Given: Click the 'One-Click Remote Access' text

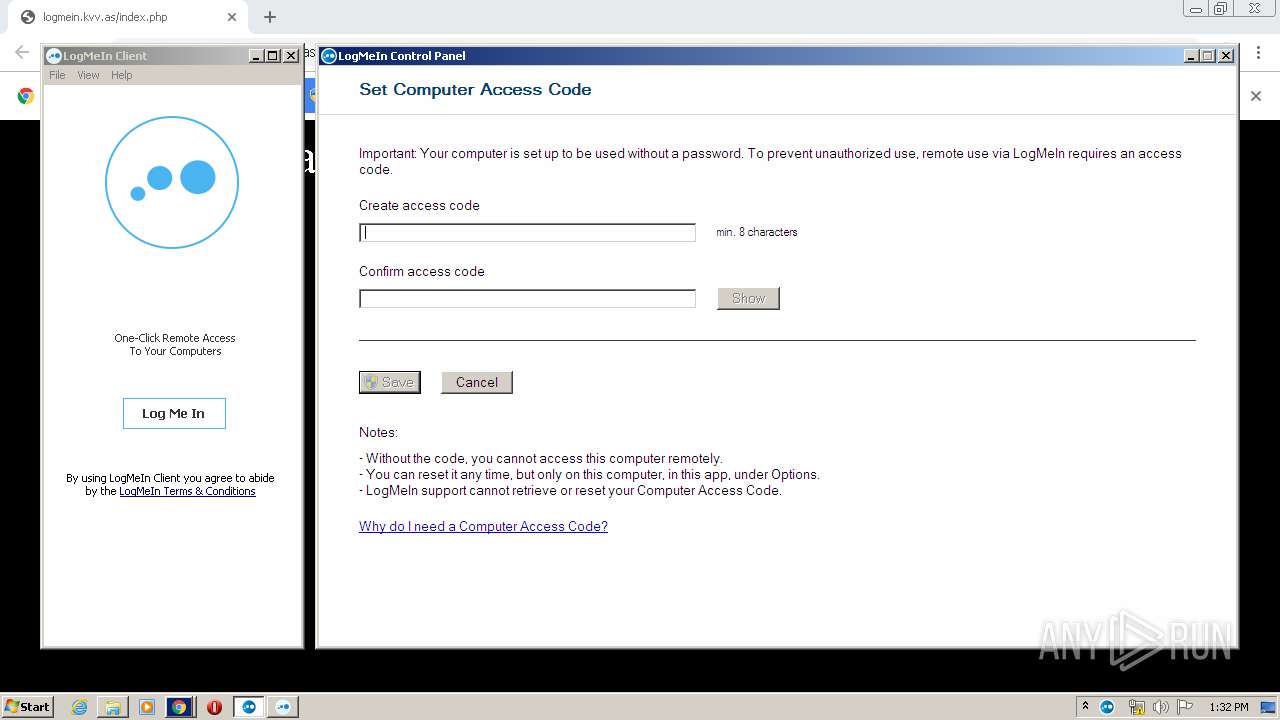Looking at the screenshot, I should click(175, 338).
